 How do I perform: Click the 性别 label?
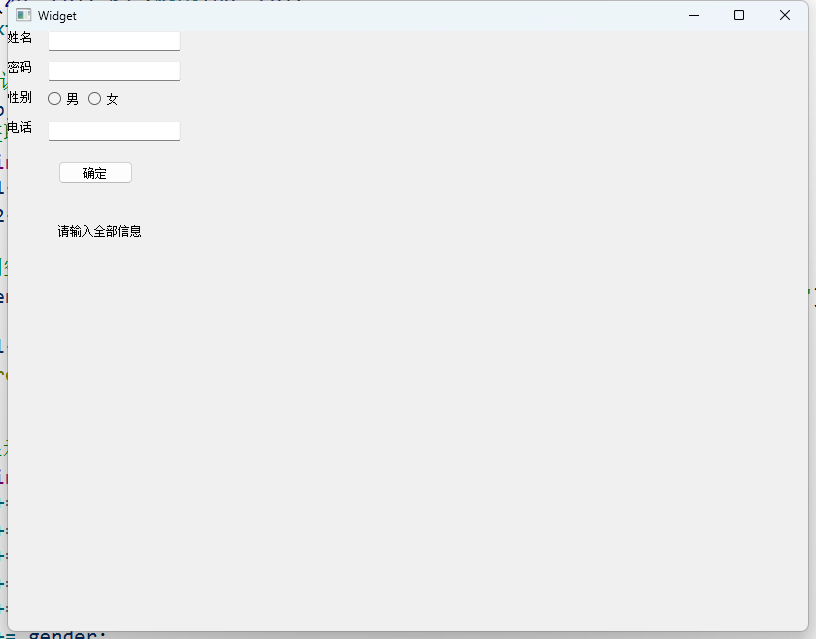coord(20,97)
